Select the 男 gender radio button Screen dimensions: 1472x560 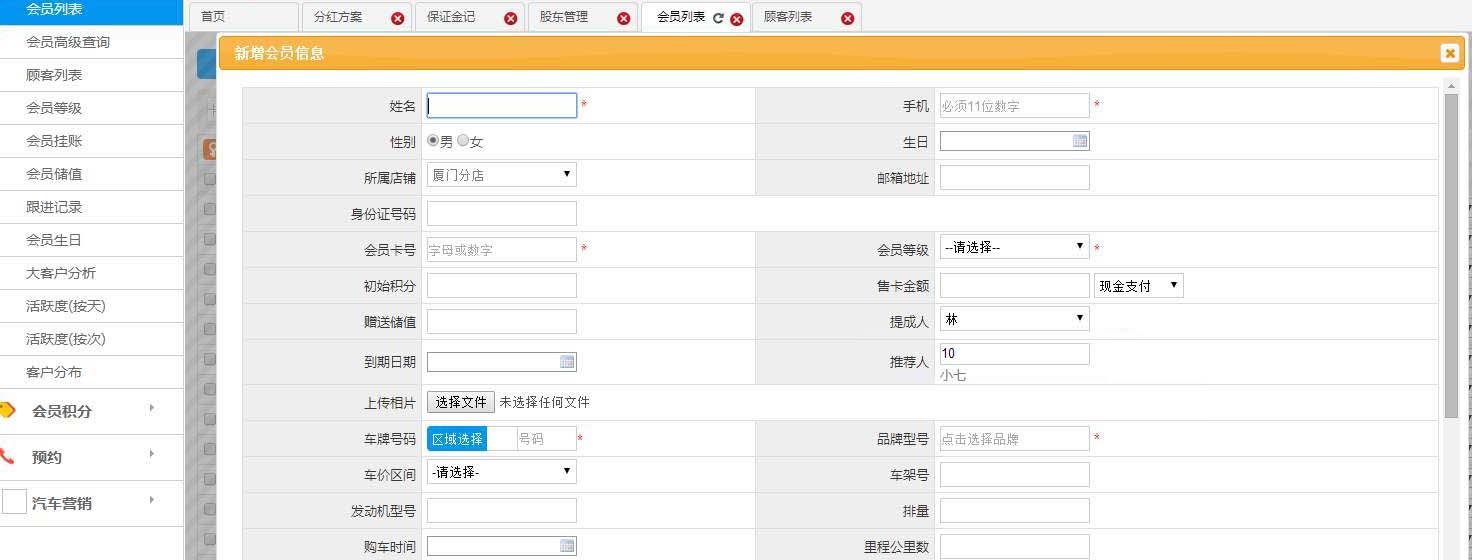pos(433,141)
